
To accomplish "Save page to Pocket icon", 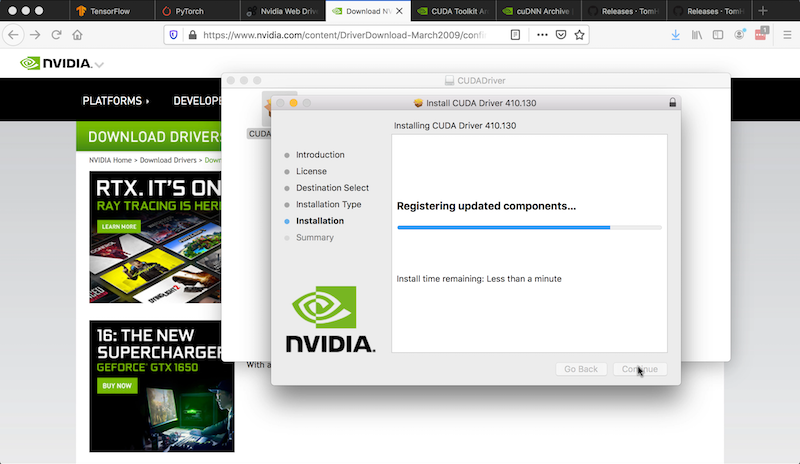I will (x=561, y=35).
